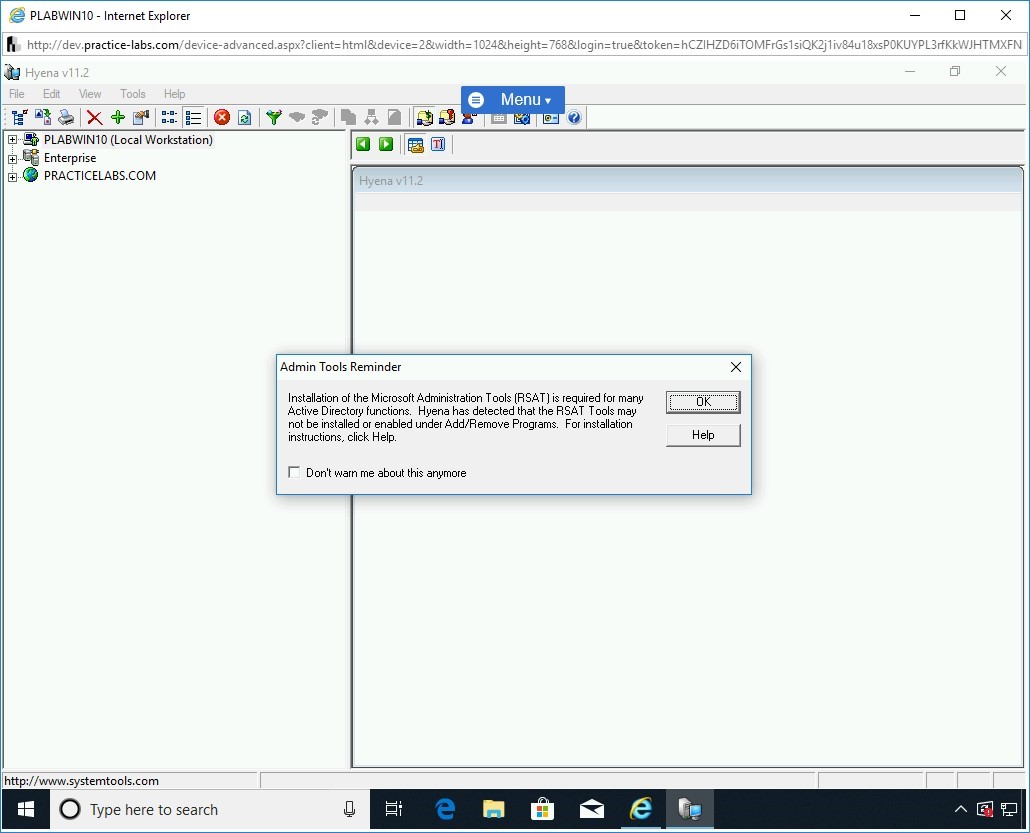Click the green back arrow icon
This screenshot has width=1030, height=833.
(363, 145)
